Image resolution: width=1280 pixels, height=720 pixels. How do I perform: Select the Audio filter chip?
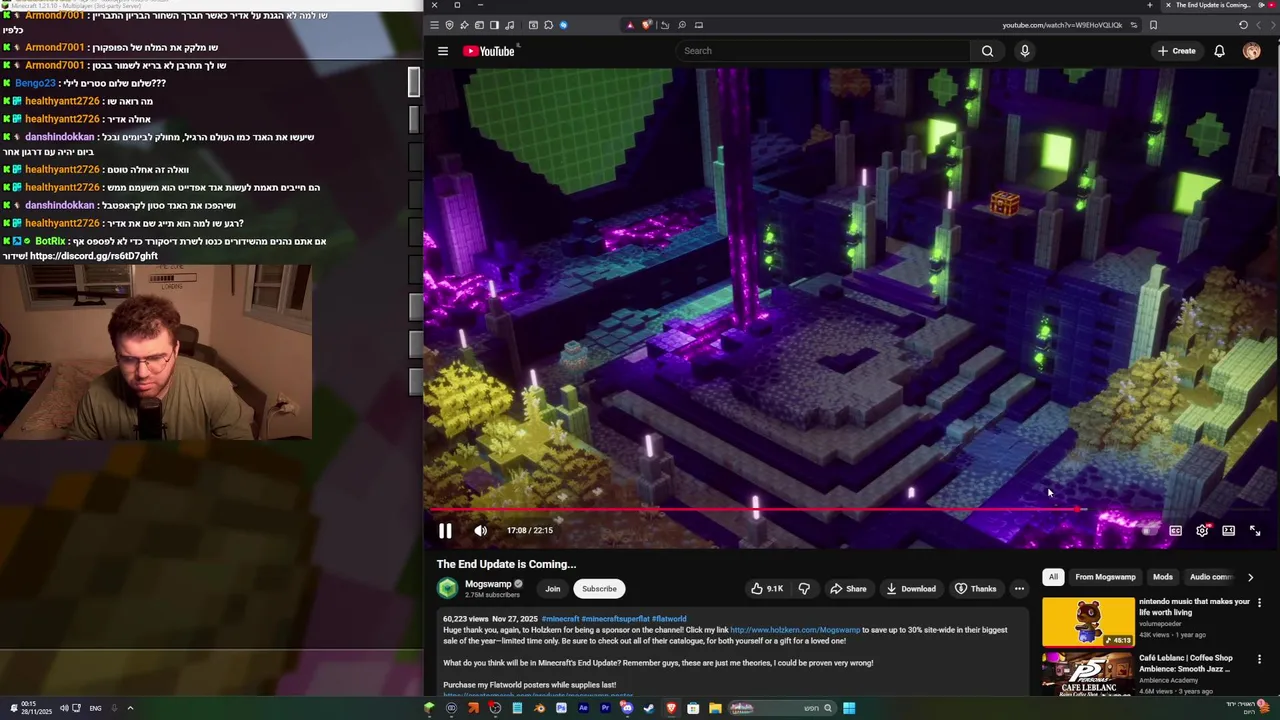(1210, 577)
